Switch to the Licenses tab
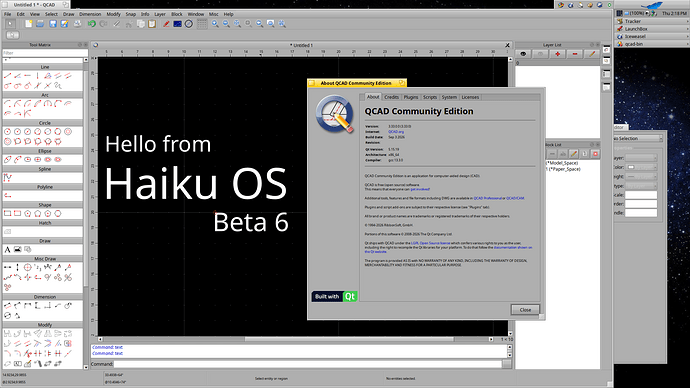 tap(470, 97)
